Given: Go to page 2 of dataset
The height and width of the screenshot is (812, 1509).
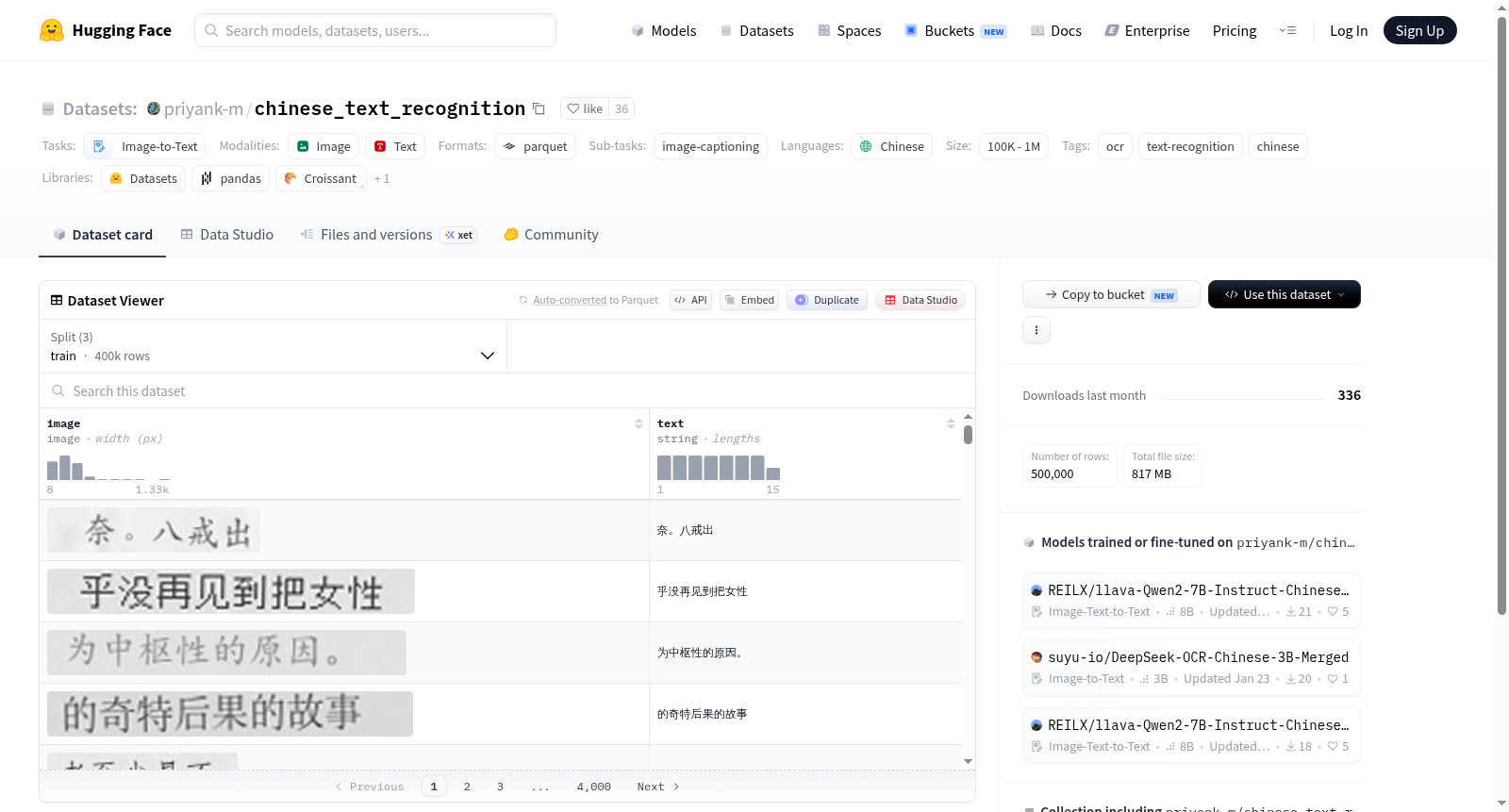Looking at the screenshot, I should [x=467, y=787].
